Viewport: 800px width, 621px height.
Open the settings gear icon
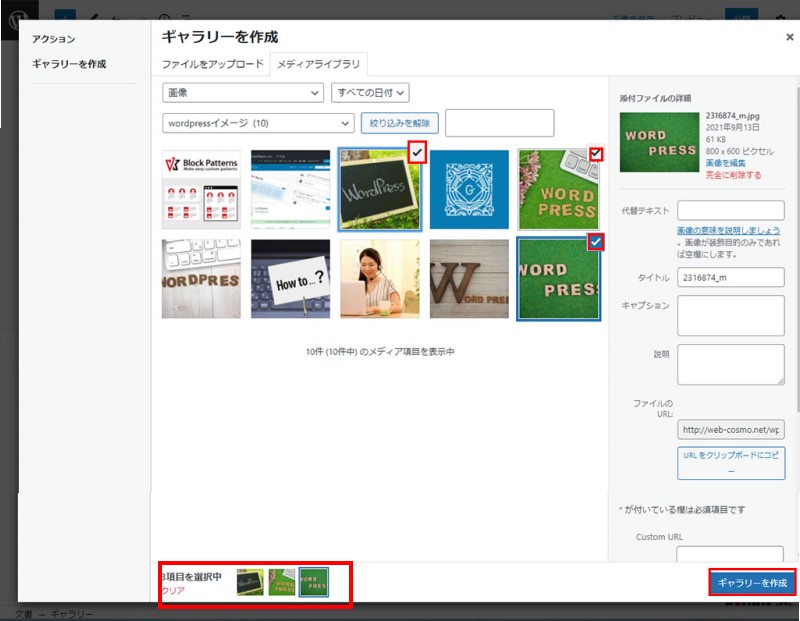780,18
